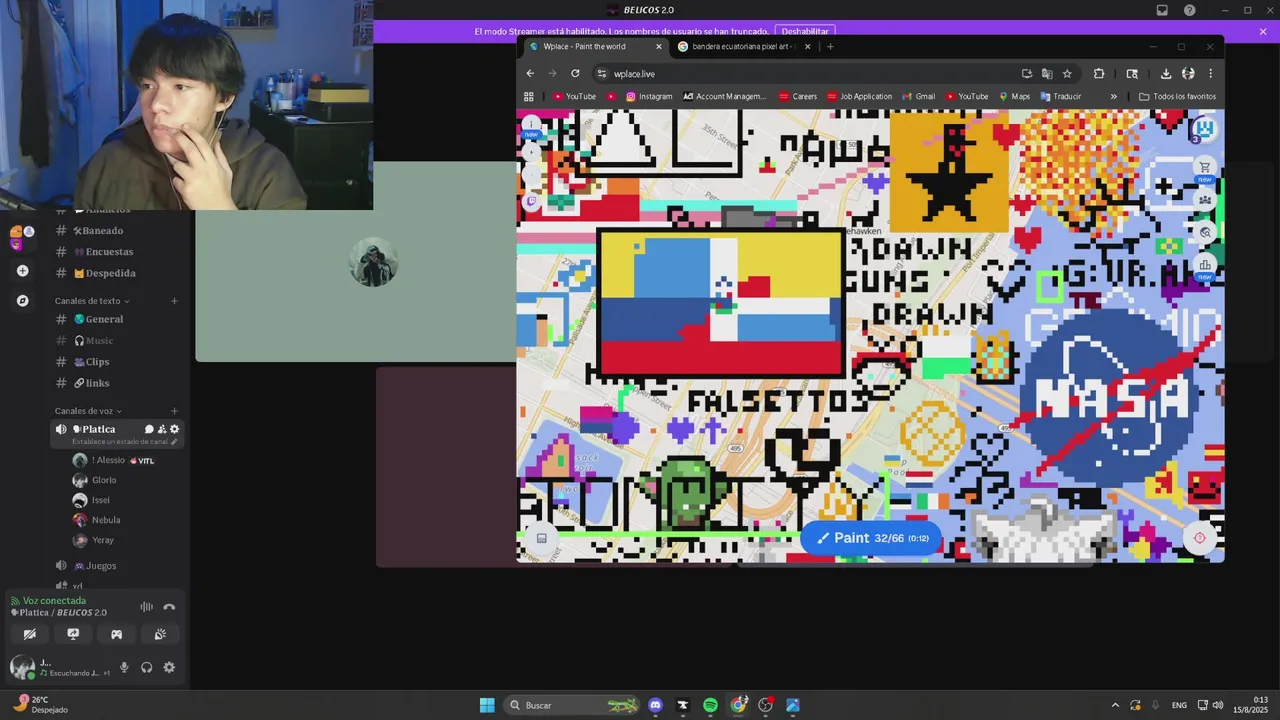Open the Gmail bookmark
The width and height of the screenshot is (1280, 720).
pos(918,96)
